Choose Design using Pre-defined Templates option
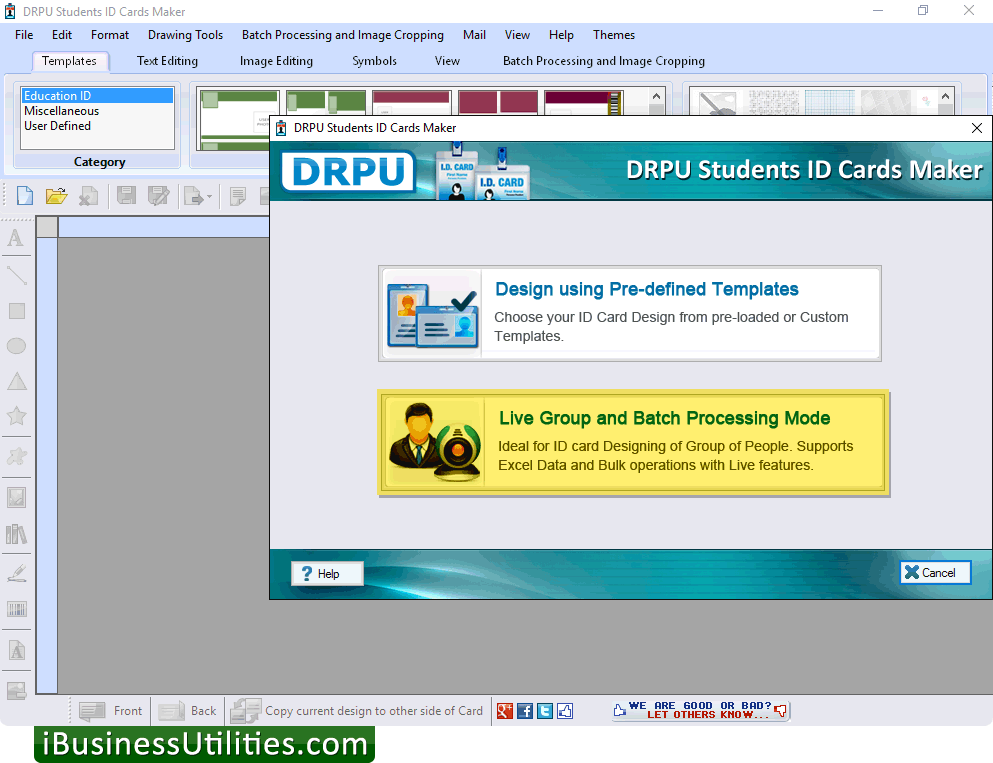The height and width of the screenshot is (763, 993). click(x=629, y=313)
